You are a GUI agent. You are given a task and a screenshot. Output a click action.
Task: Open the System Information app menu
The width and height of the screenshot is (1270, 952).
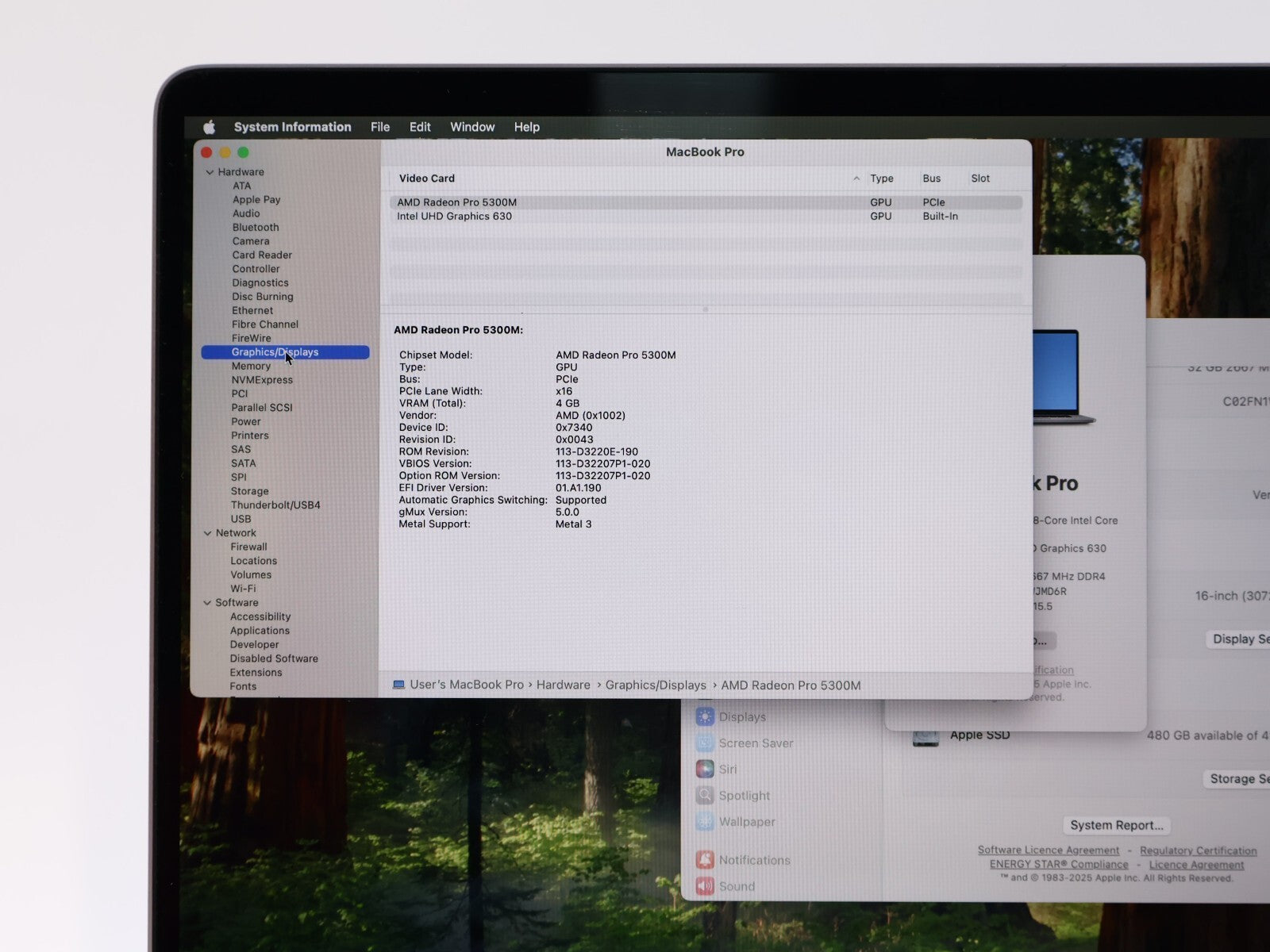tap(292, 127)
